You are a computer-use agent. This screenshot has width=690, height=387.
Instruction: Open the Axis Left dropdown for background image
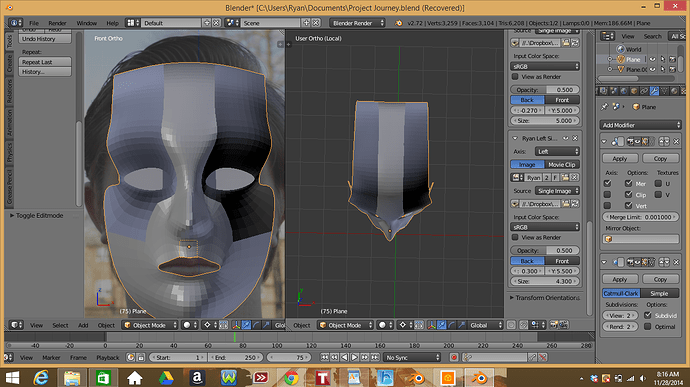557,151
